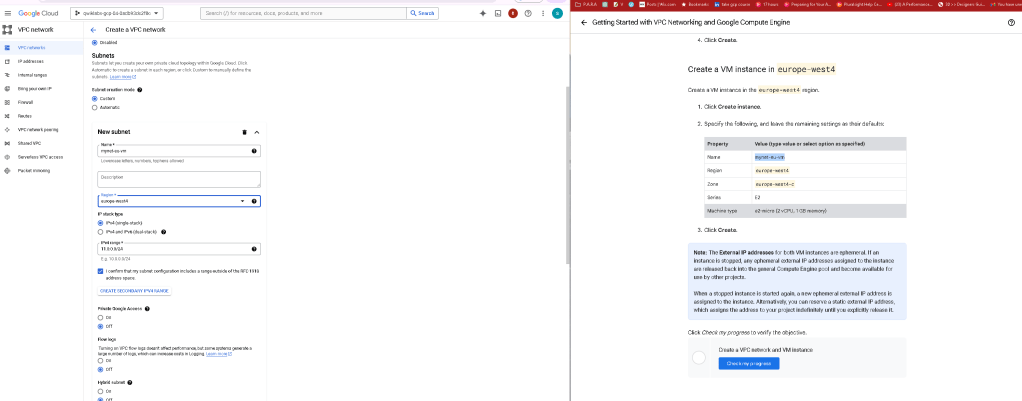
Task: Click the VPC network product icon in sidebar header
Action: coord(7,29)
